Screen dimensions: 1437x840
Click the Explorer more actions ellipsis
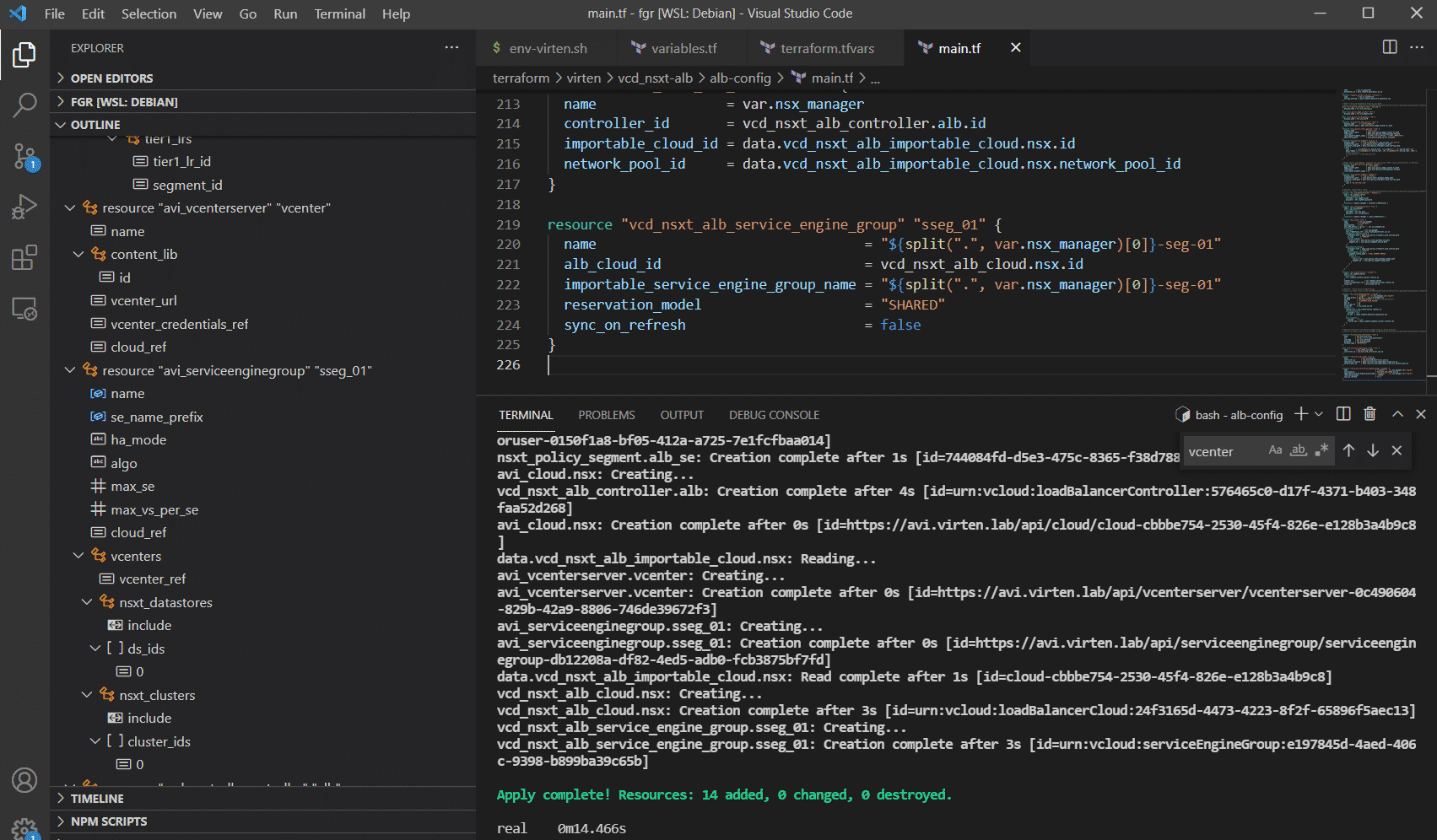coord(452,48)
